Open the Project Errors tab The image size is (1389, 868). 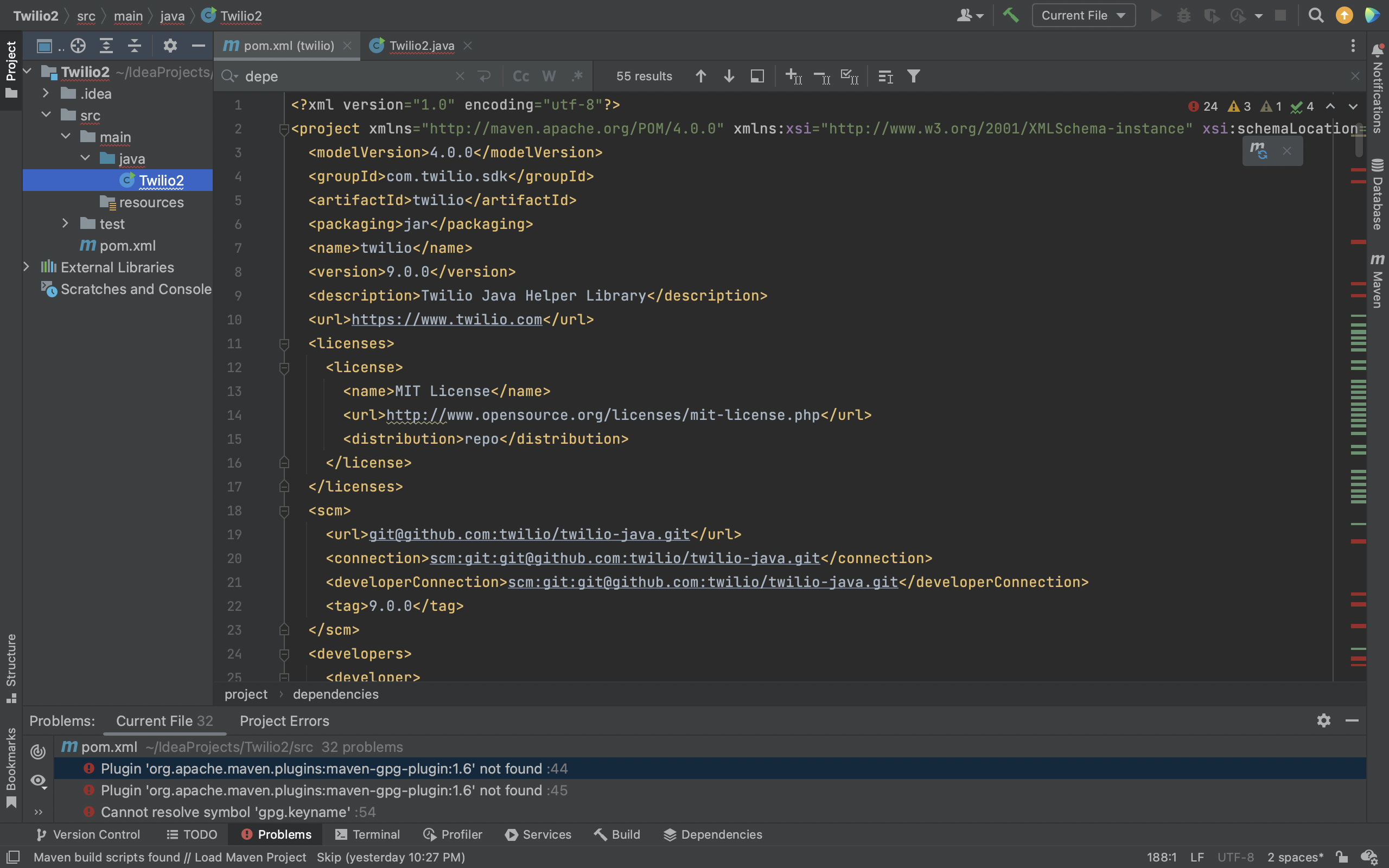(284, 721)
